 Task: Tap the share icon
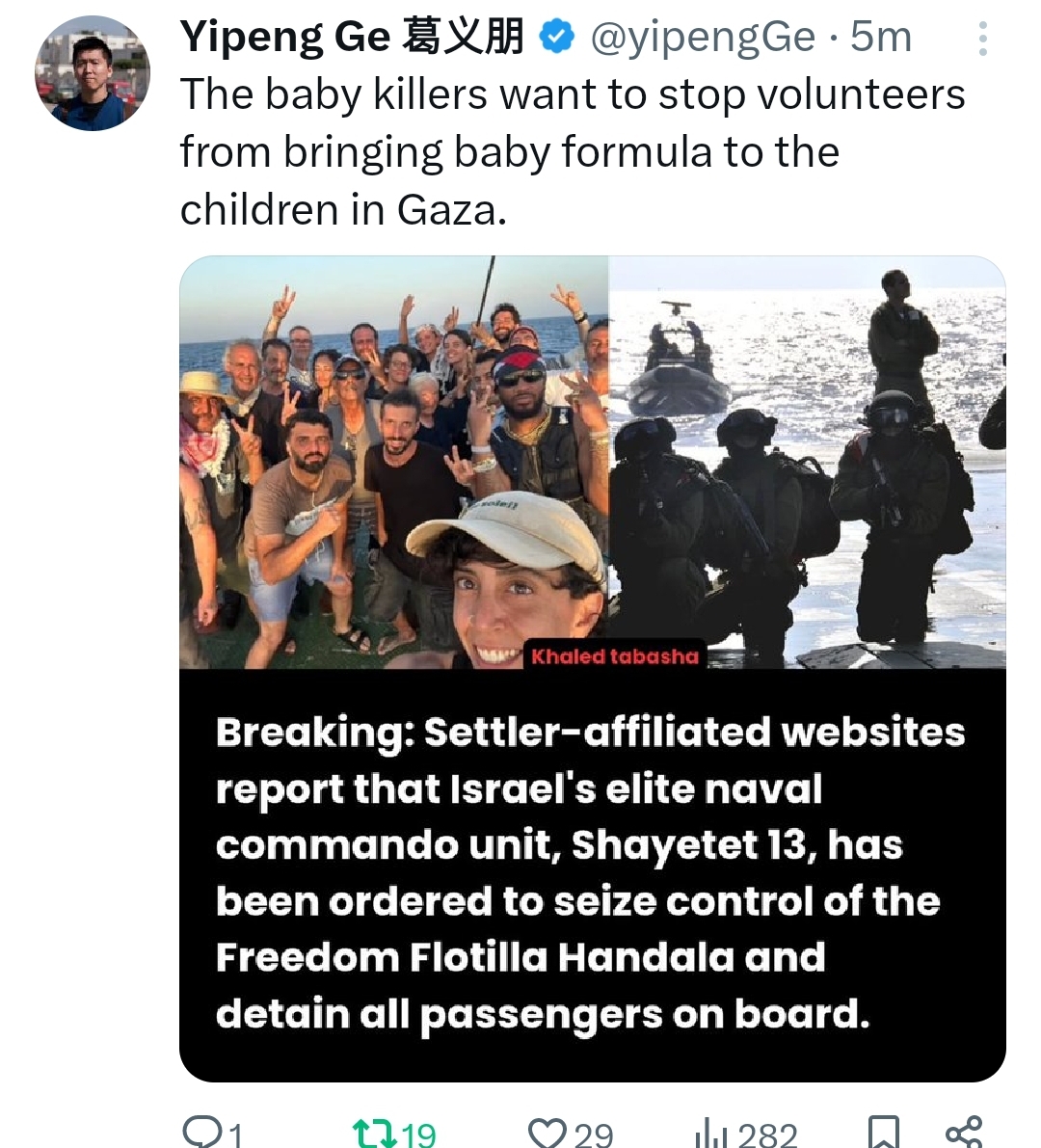[x=963, y=1132]
